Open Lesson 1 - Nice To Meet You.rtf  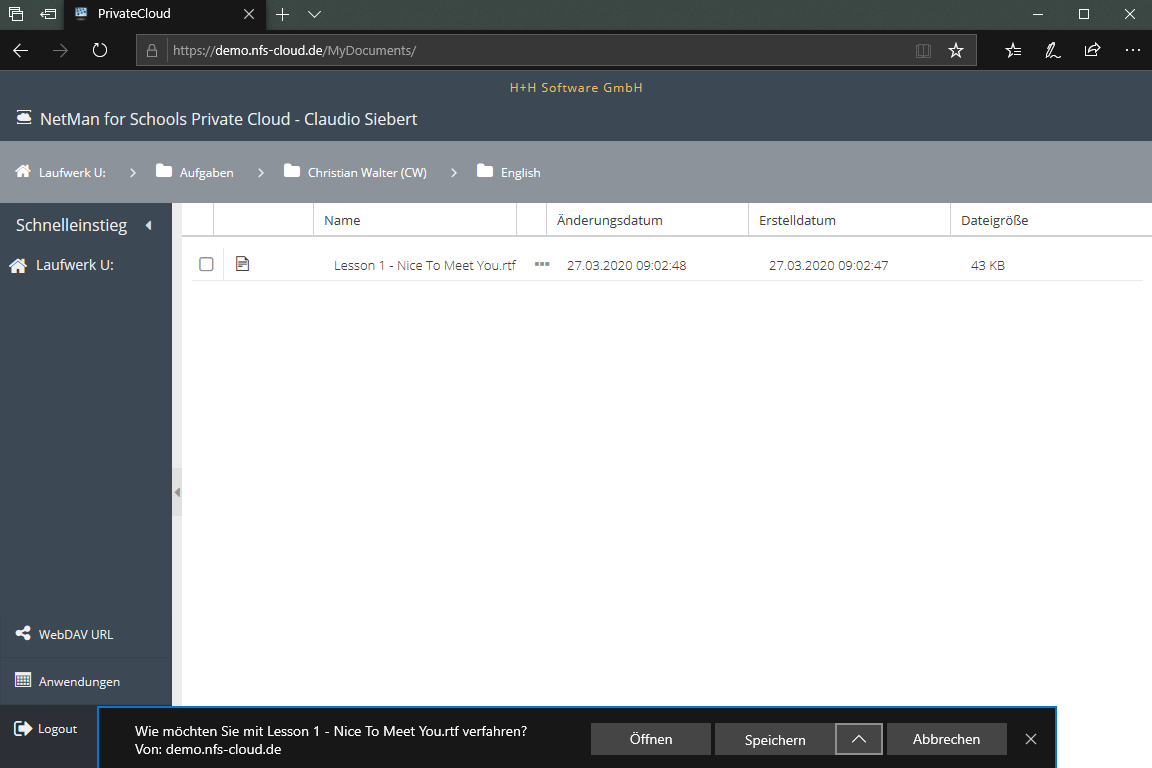click(425, 265)
